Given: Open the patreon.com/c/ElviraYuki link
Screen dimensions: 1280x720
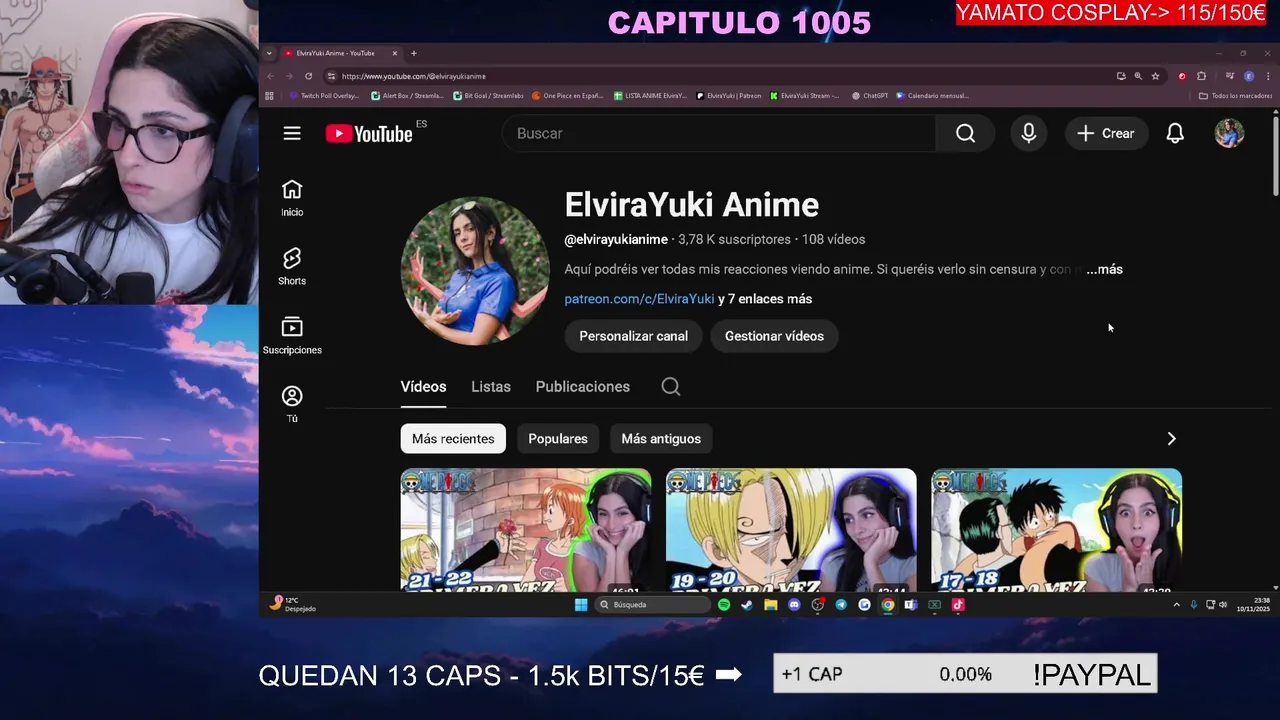Looking at the screenshot, I should pyautogui.click(x=639, y=299).
